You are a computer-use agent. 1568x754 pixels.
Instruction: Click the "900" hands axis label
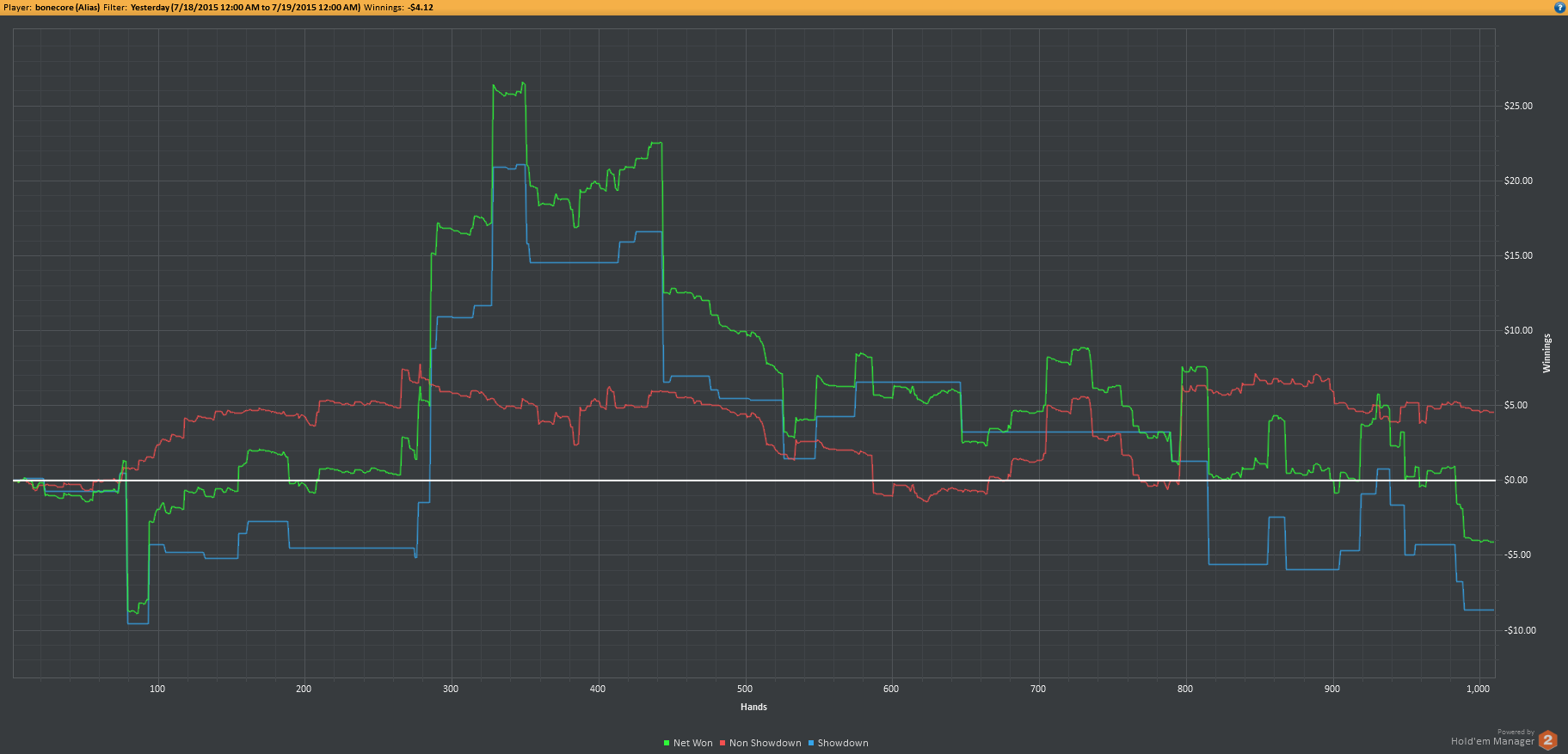click(1332, 689)
